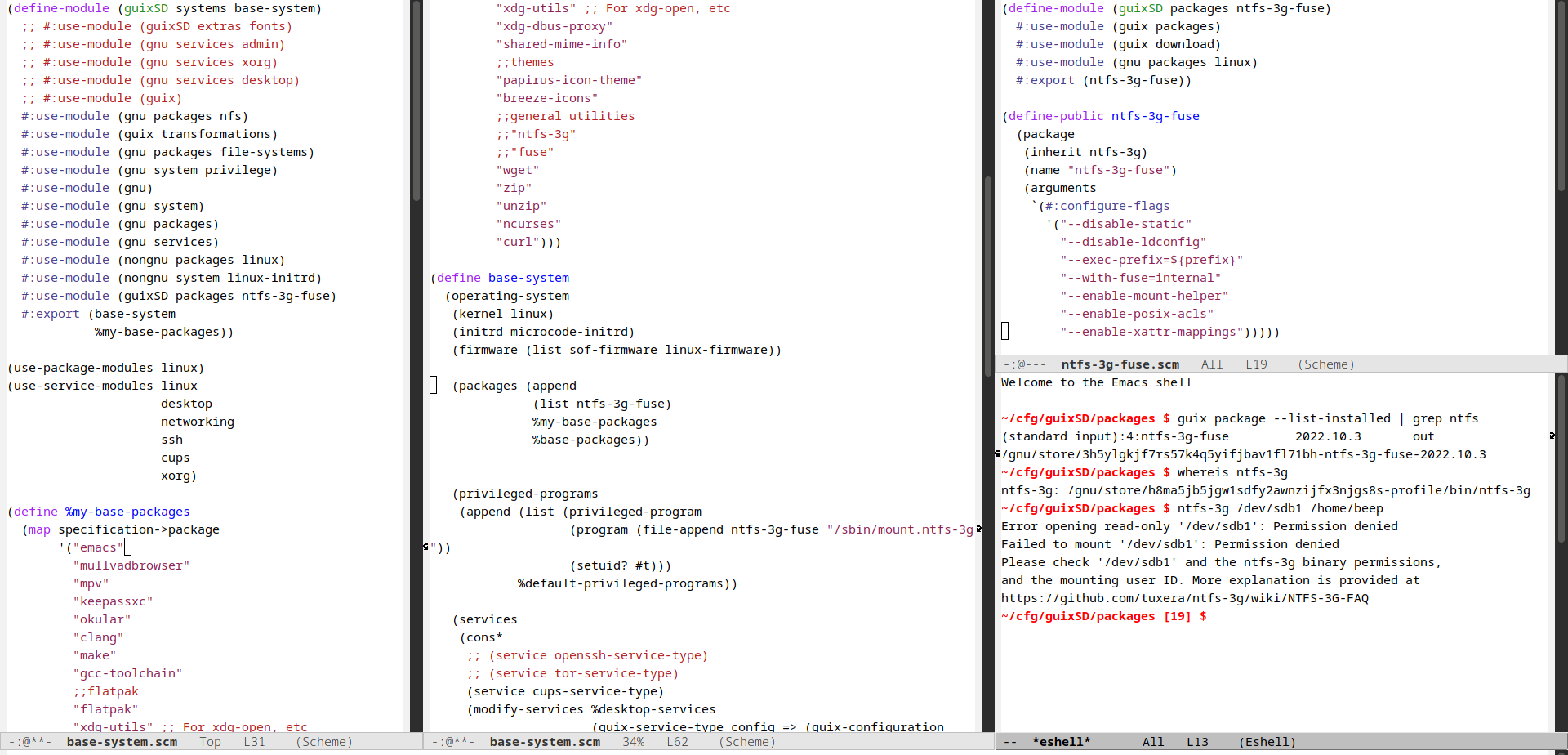Image resolution: width=1568 pixels, height=755 pixels.
Task: Click the ntfs-3g-fuse.scm buffer name in mode line
Action: (1120, 364)
